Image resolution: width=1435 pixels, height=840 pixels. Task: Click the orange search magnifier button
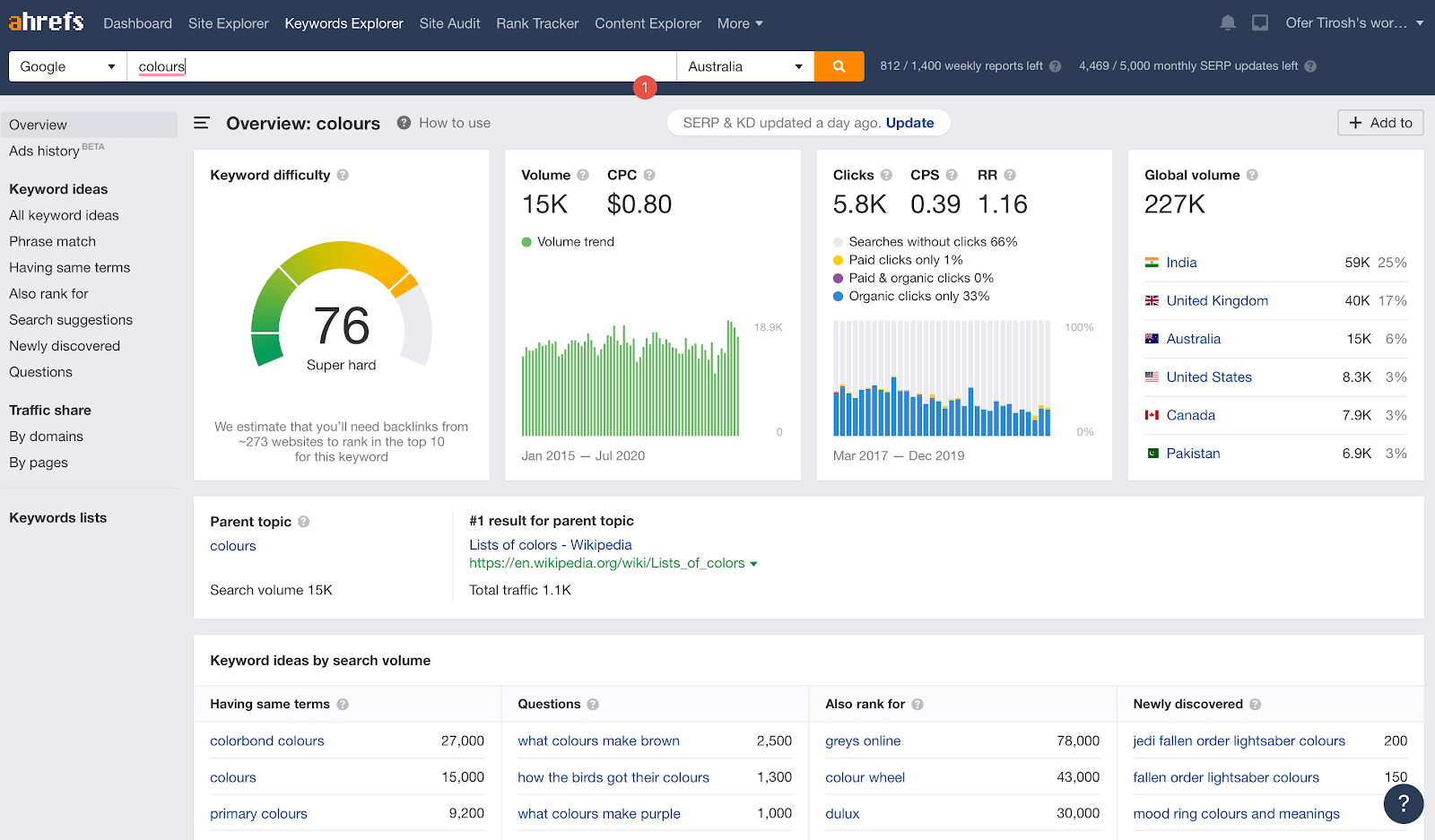click(839, 66)
